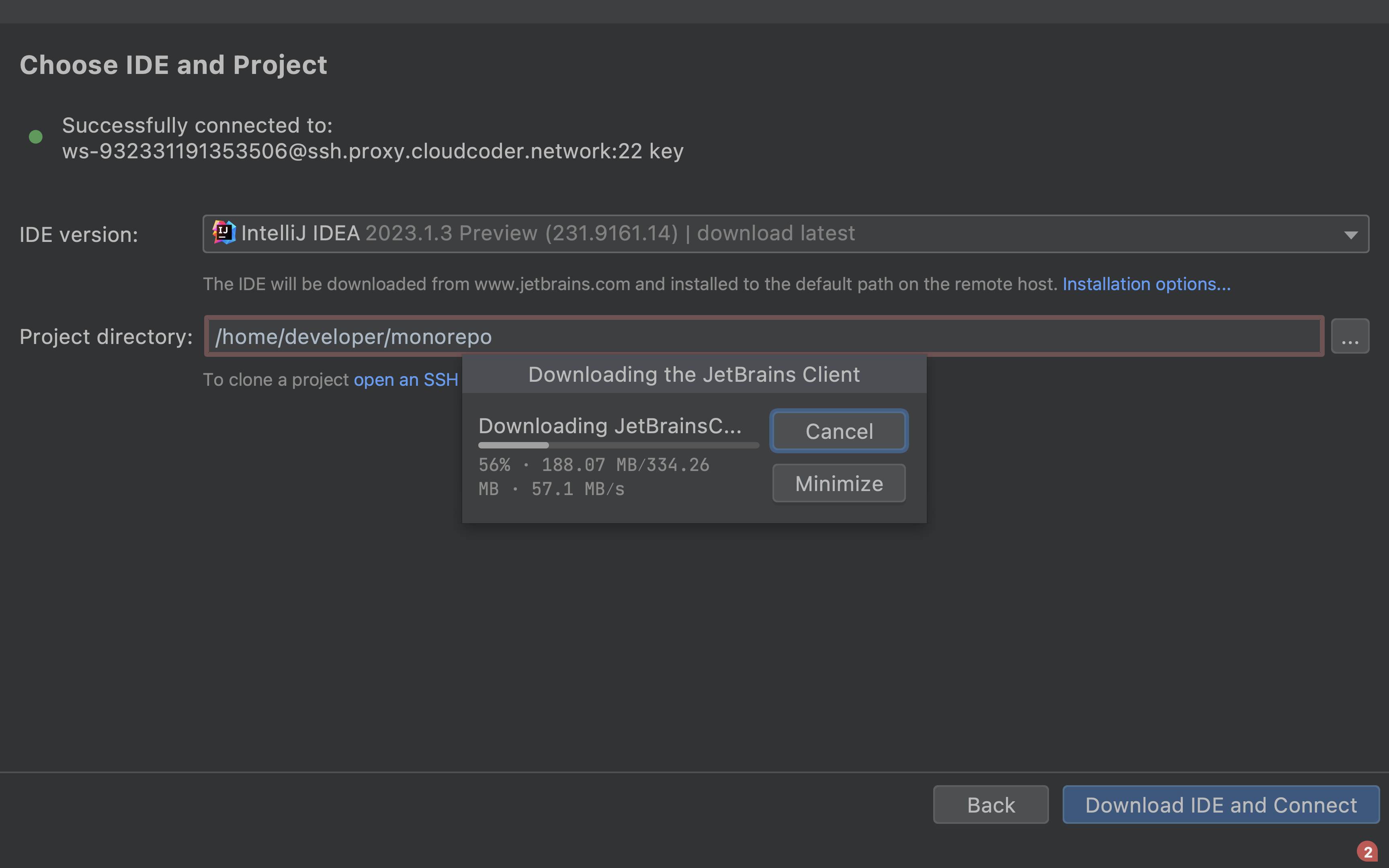Minimize the download progress dialog

pyautogui.click(x=838, y=483)
